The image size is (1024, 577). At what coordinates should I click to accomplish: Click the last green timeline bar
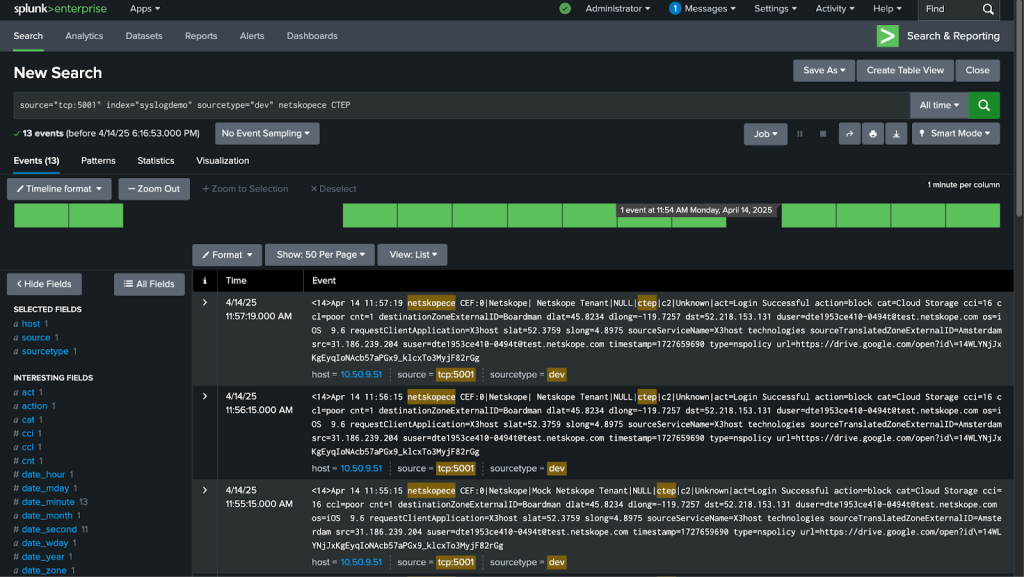point(973,215)
